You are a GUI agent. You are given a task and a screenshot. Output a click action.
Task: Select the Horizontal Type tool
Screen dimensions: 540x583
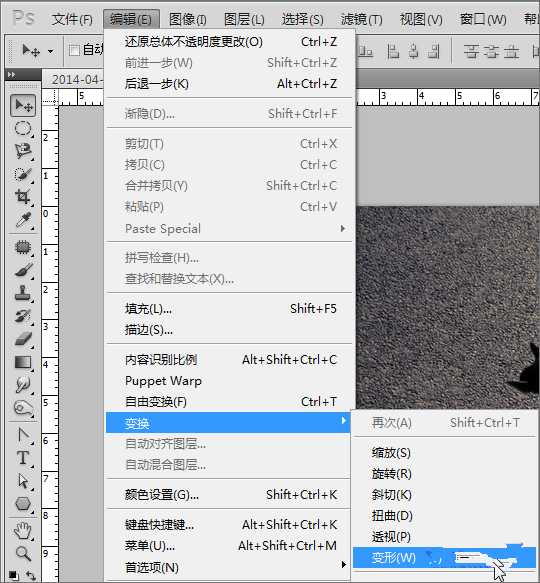(23, 458)
